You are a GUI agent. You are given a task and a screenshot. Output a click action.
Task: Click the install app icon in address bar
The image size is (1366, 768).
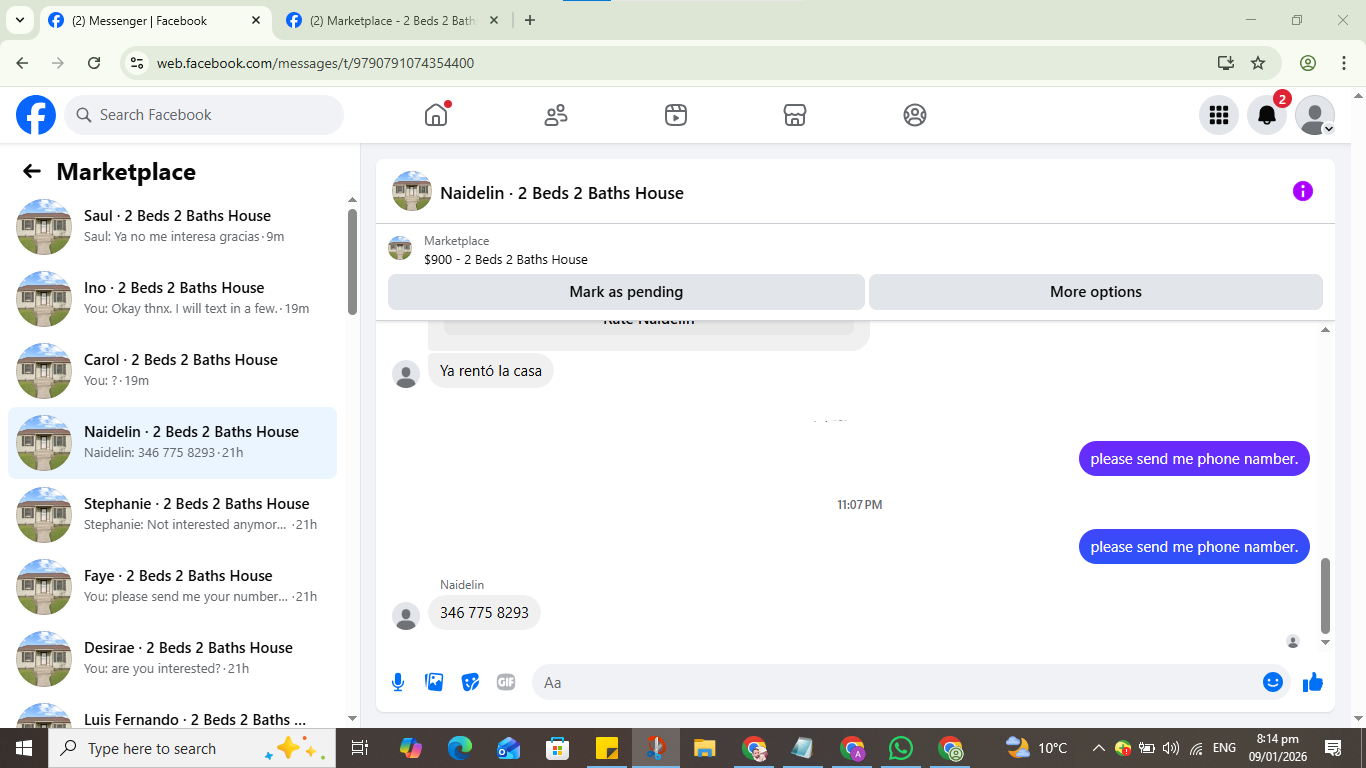tap(1226, 63)
